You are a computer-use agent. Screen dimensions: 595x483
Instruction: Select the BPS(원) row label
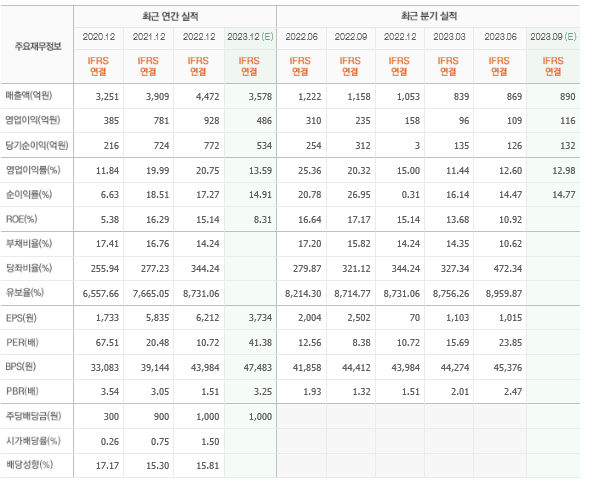[21, 367]
